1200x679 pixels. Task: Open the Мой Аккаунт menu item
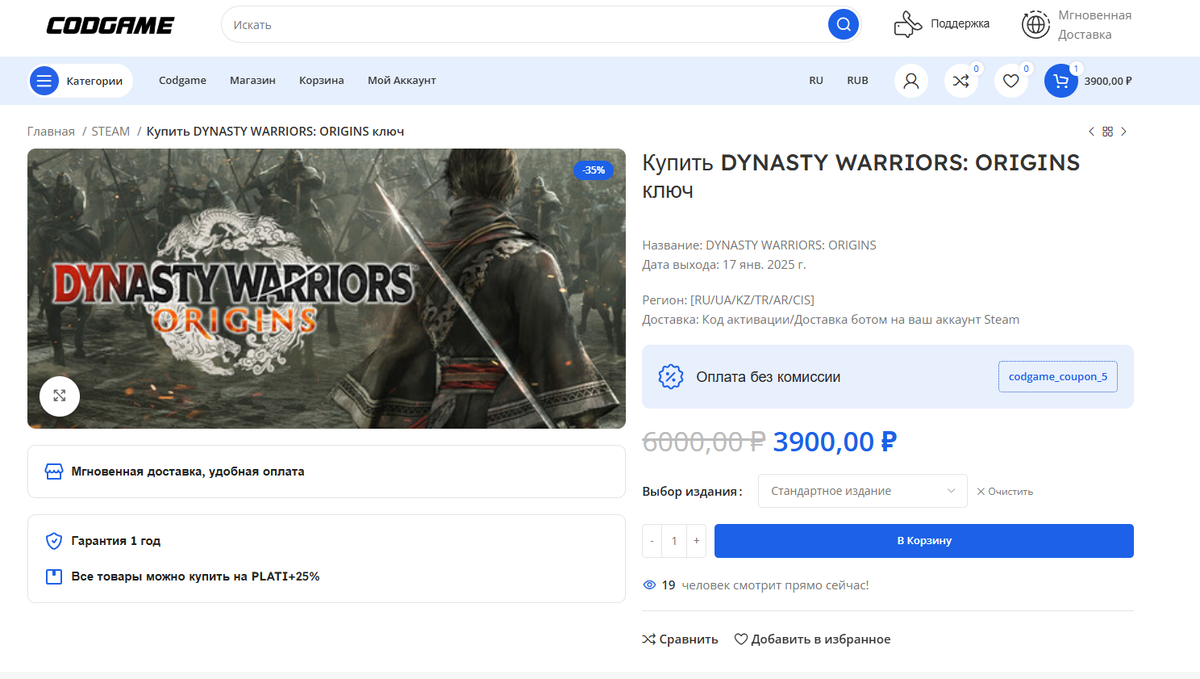tap(401, 81)
